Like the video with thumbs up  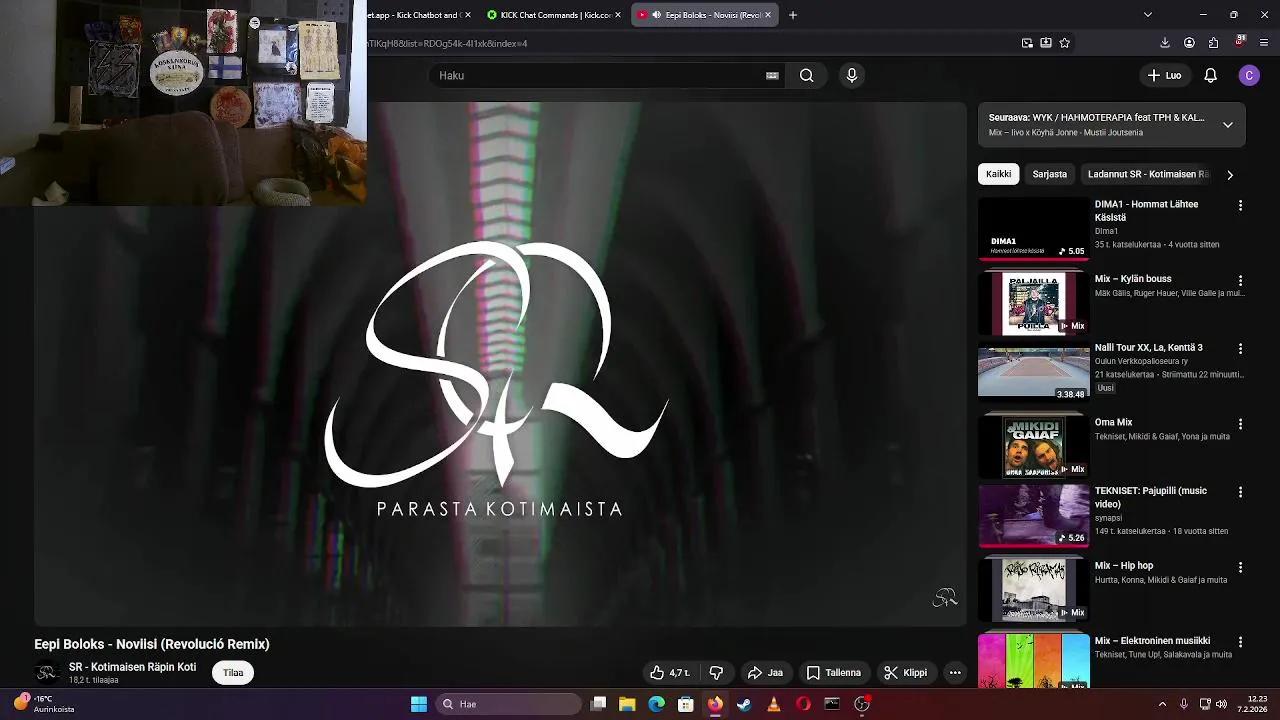657,672
